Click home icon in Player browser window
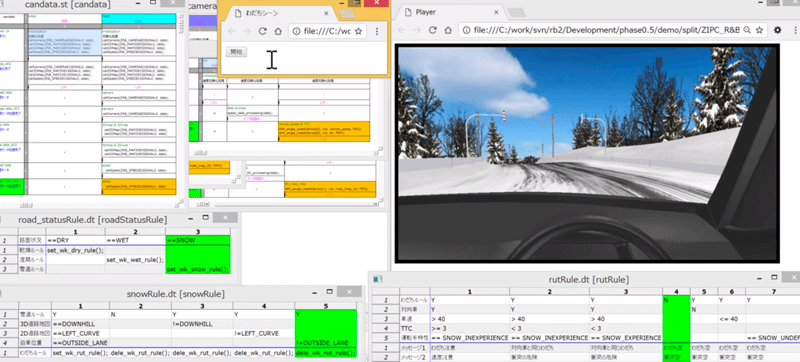Image resolution: width=800 pixels, height=362 pixels. click(x=447, y=30)
